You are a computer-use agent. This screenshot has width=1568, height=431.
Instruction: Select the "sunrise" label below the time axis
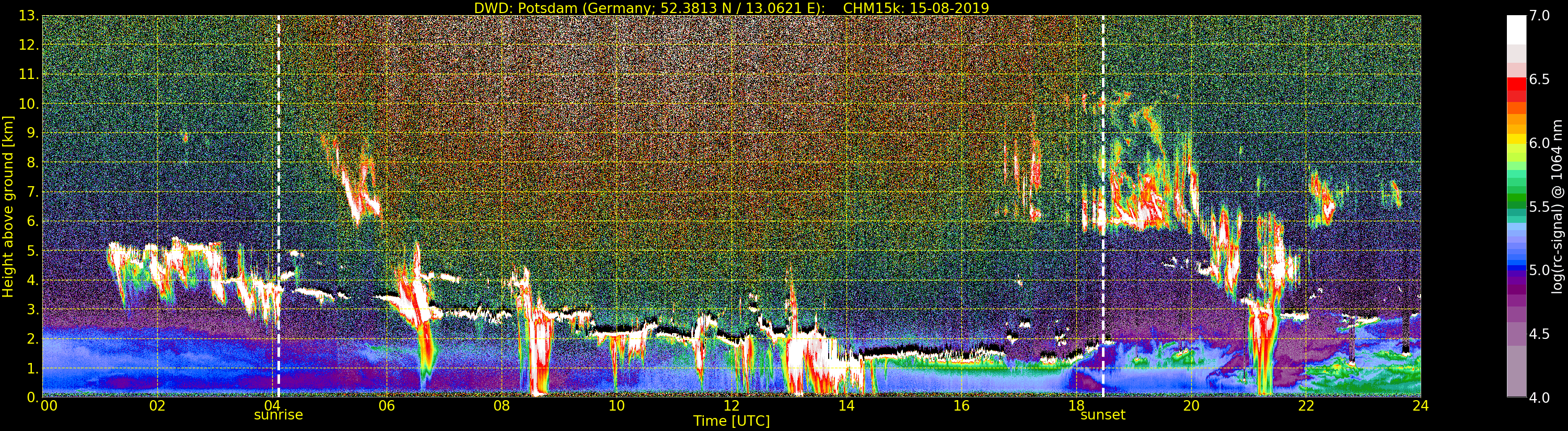pyautogui.click(x=278, y=415)
